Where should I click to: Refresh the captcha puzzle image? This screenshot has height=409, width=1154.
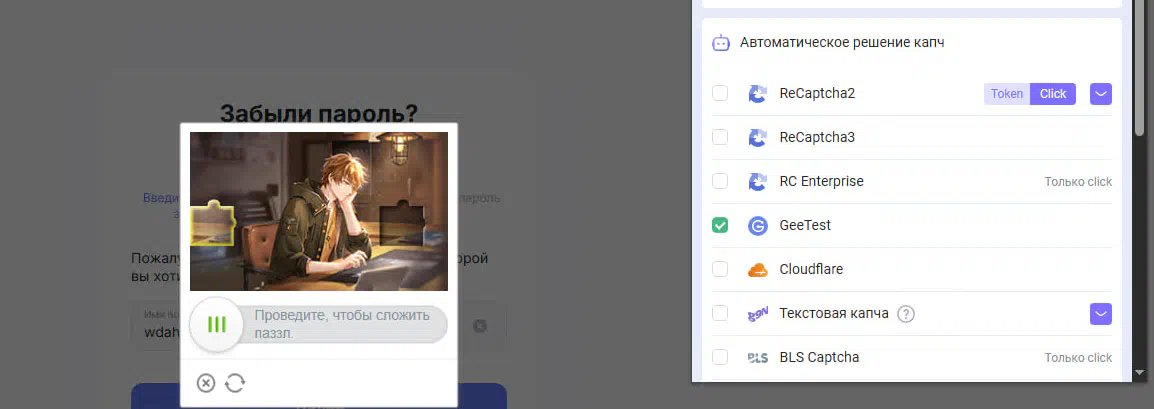point(235,383)
